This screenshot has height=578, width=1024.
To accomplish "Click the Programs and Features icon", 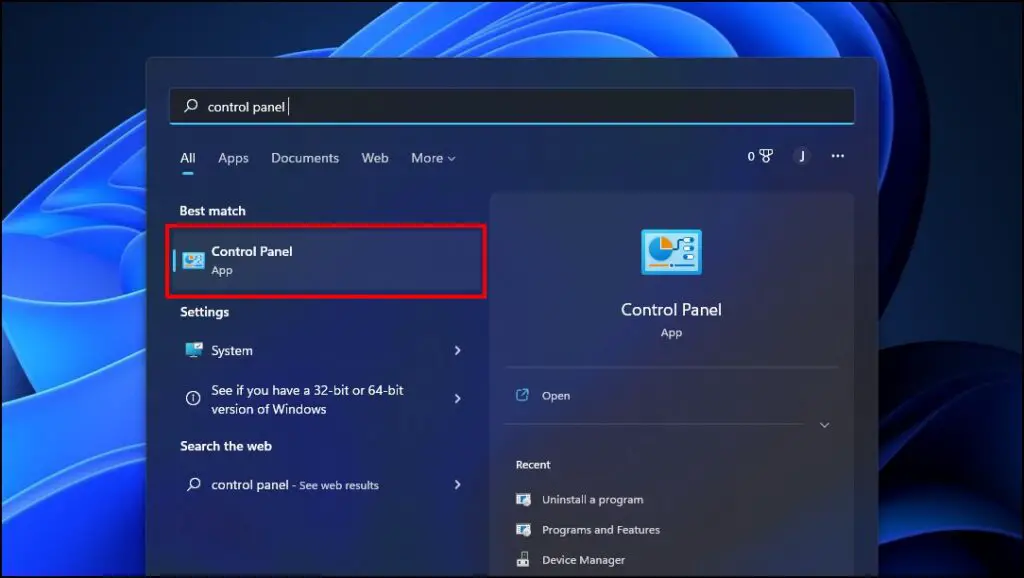I will 523,530.
